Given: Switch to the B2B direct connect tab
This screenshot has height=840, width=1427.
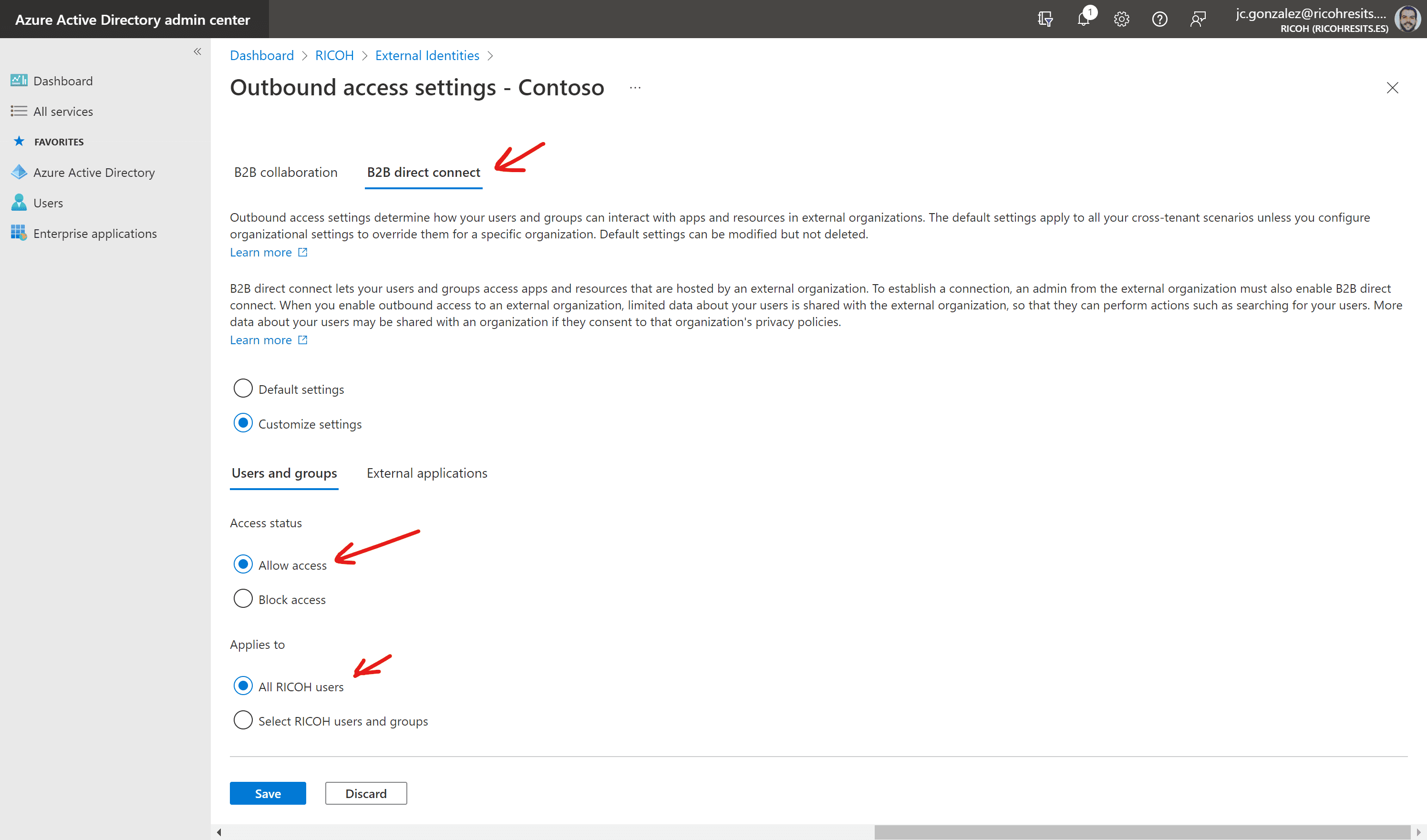Looking at the screenshot, I should pyautogui.click(x=424, y=172).
